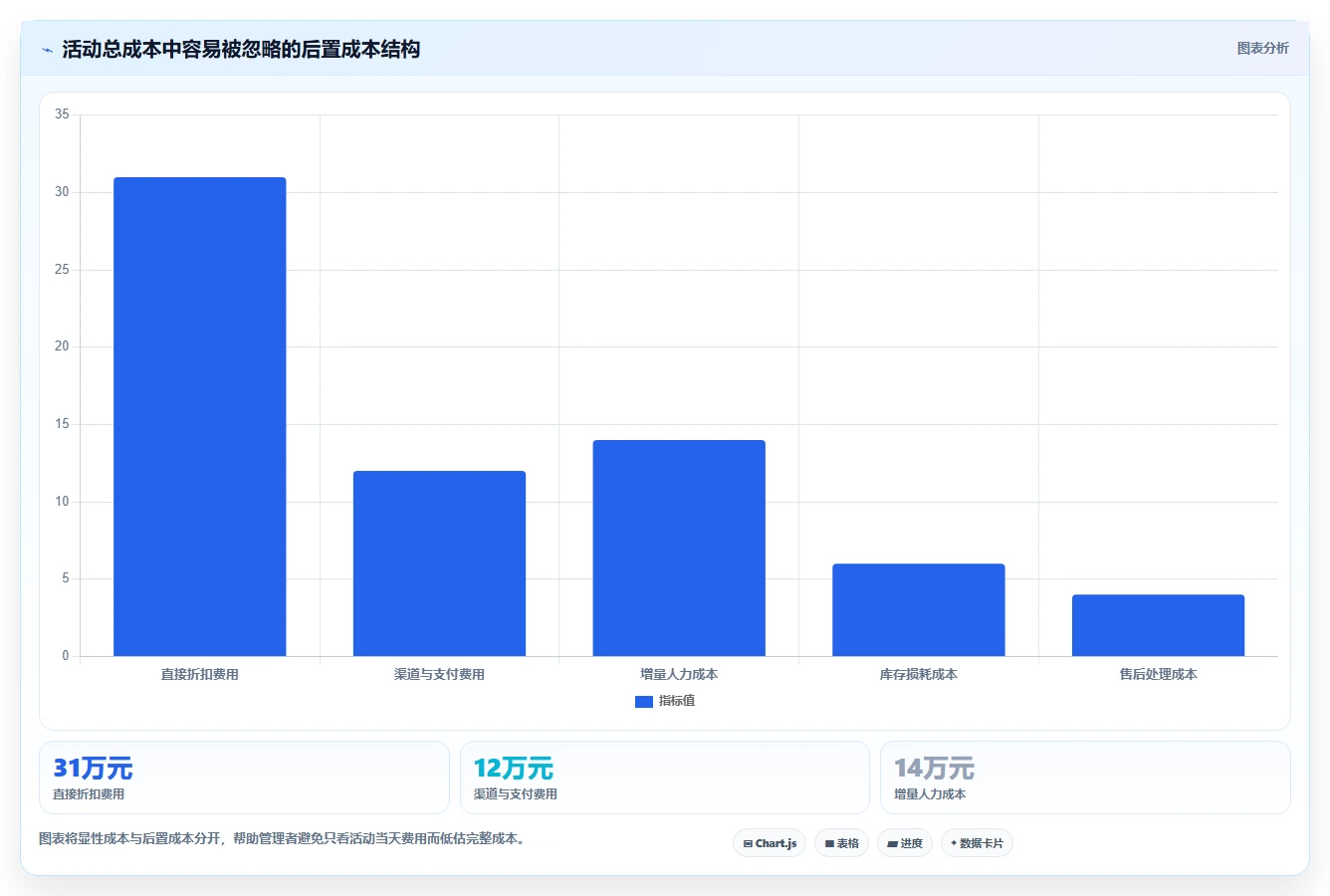
Task: Click the 增量人力成本 bar
Action: pyautogui.click(x=679, y=549)
